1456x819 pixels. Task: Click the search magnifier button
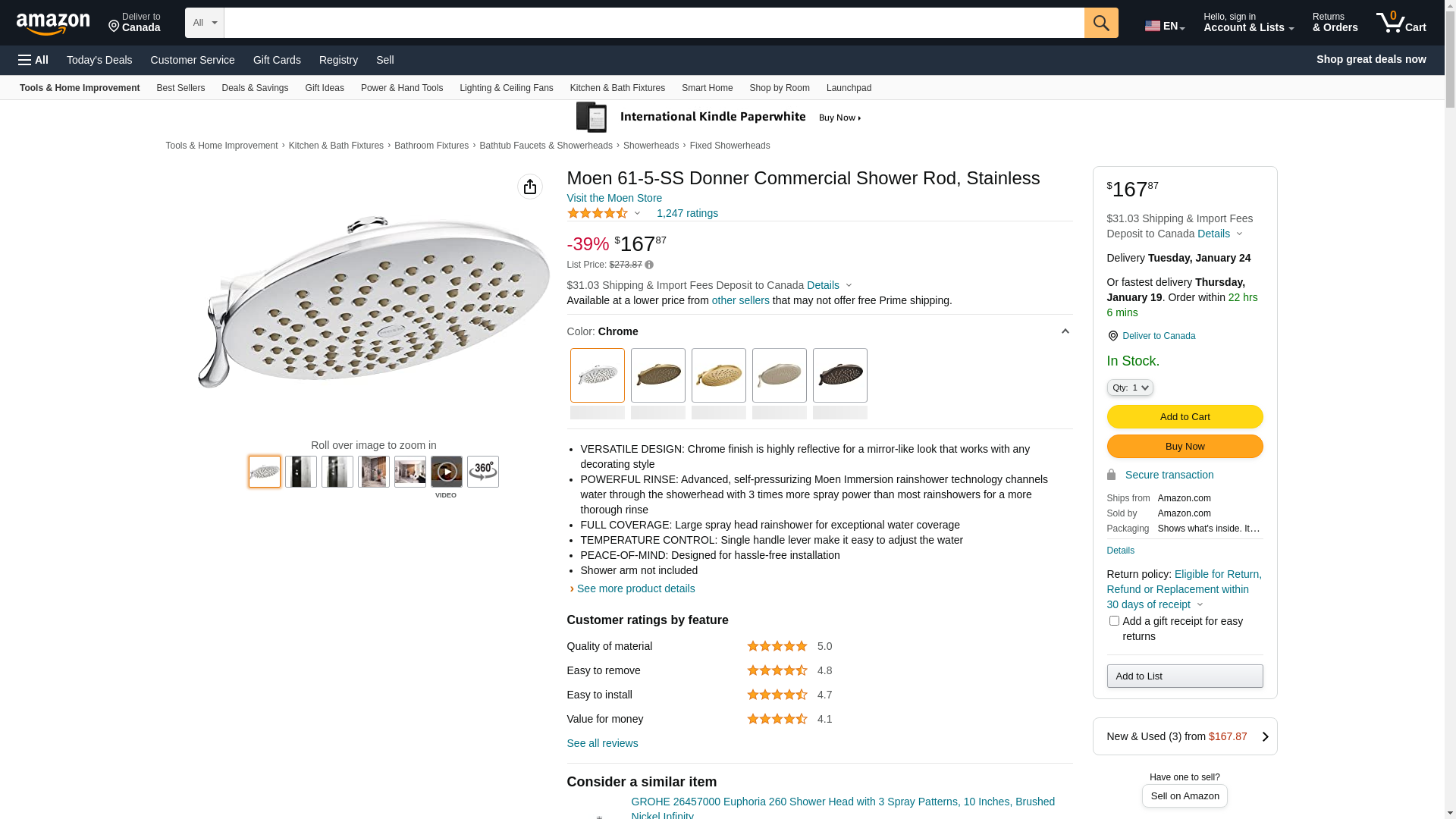1100,23
